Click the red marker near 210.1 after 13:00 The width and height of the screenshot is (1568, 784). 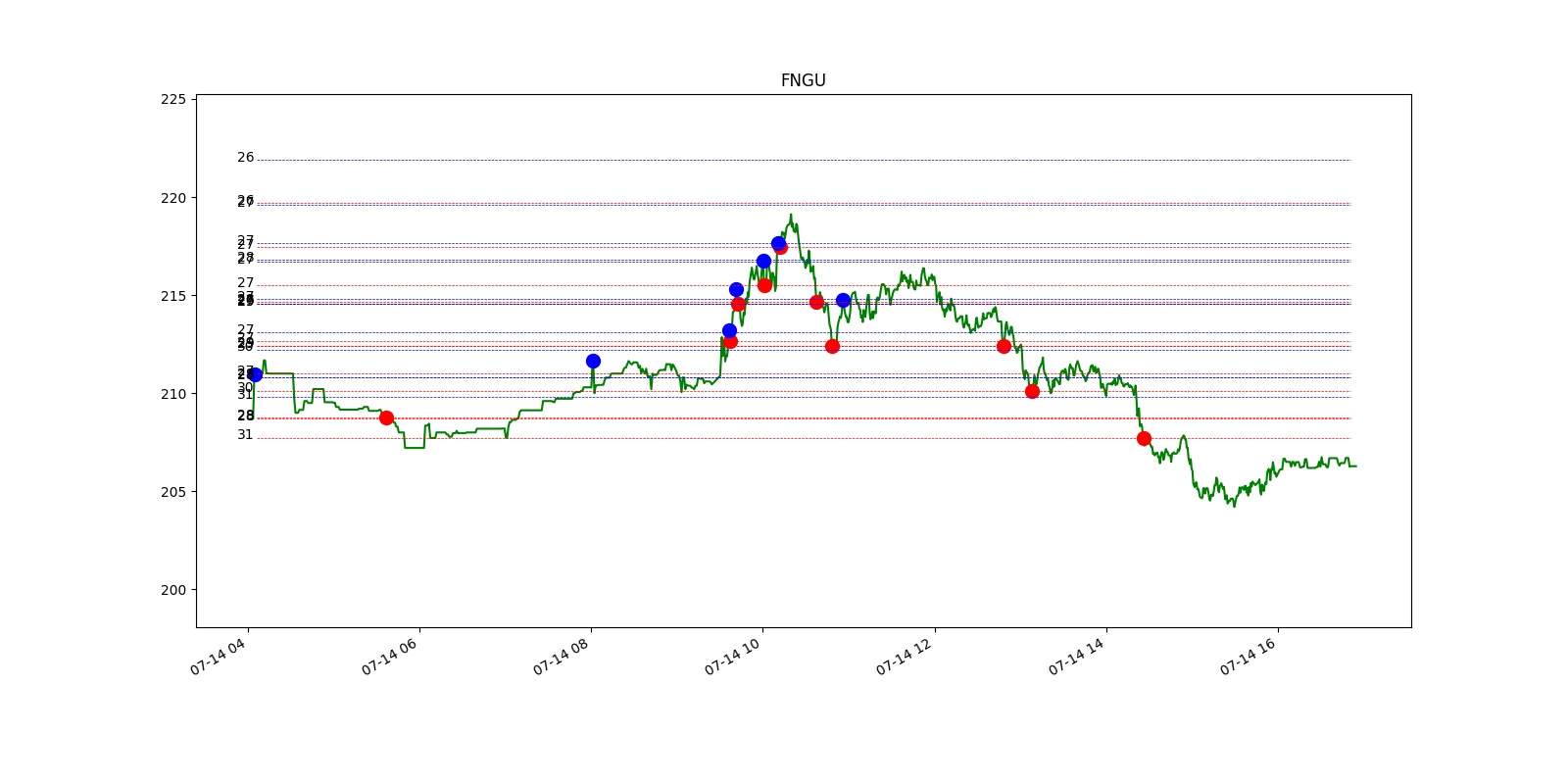(x=1032, y=391)
